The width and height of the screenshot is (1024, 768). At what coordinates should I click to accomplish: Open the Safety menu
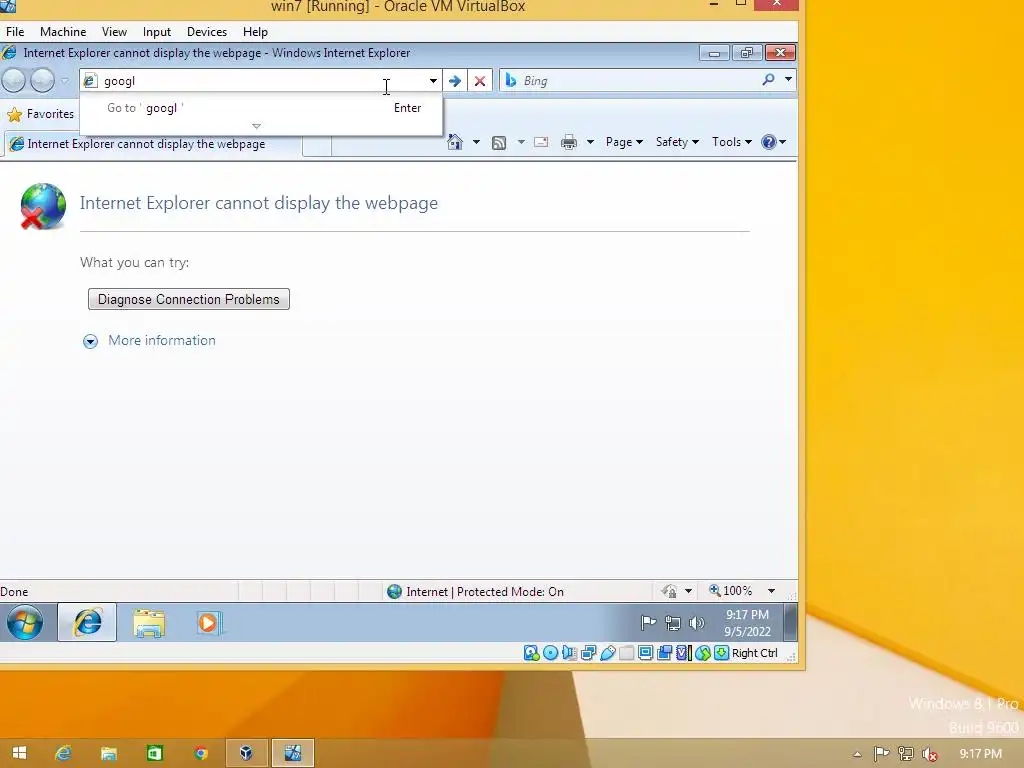click(677, 142)
